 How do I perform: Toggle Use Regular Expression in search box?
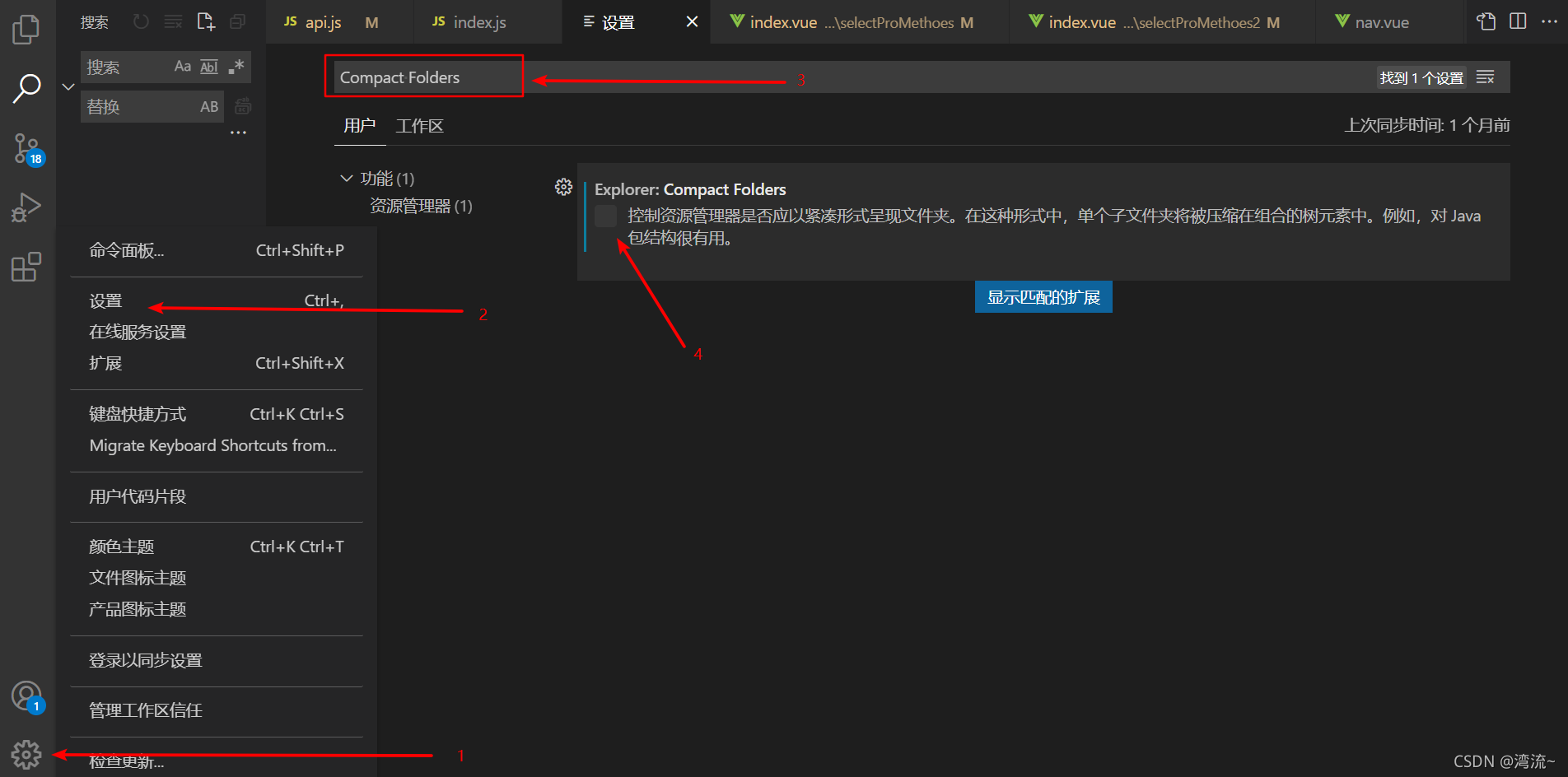point(236,67)
